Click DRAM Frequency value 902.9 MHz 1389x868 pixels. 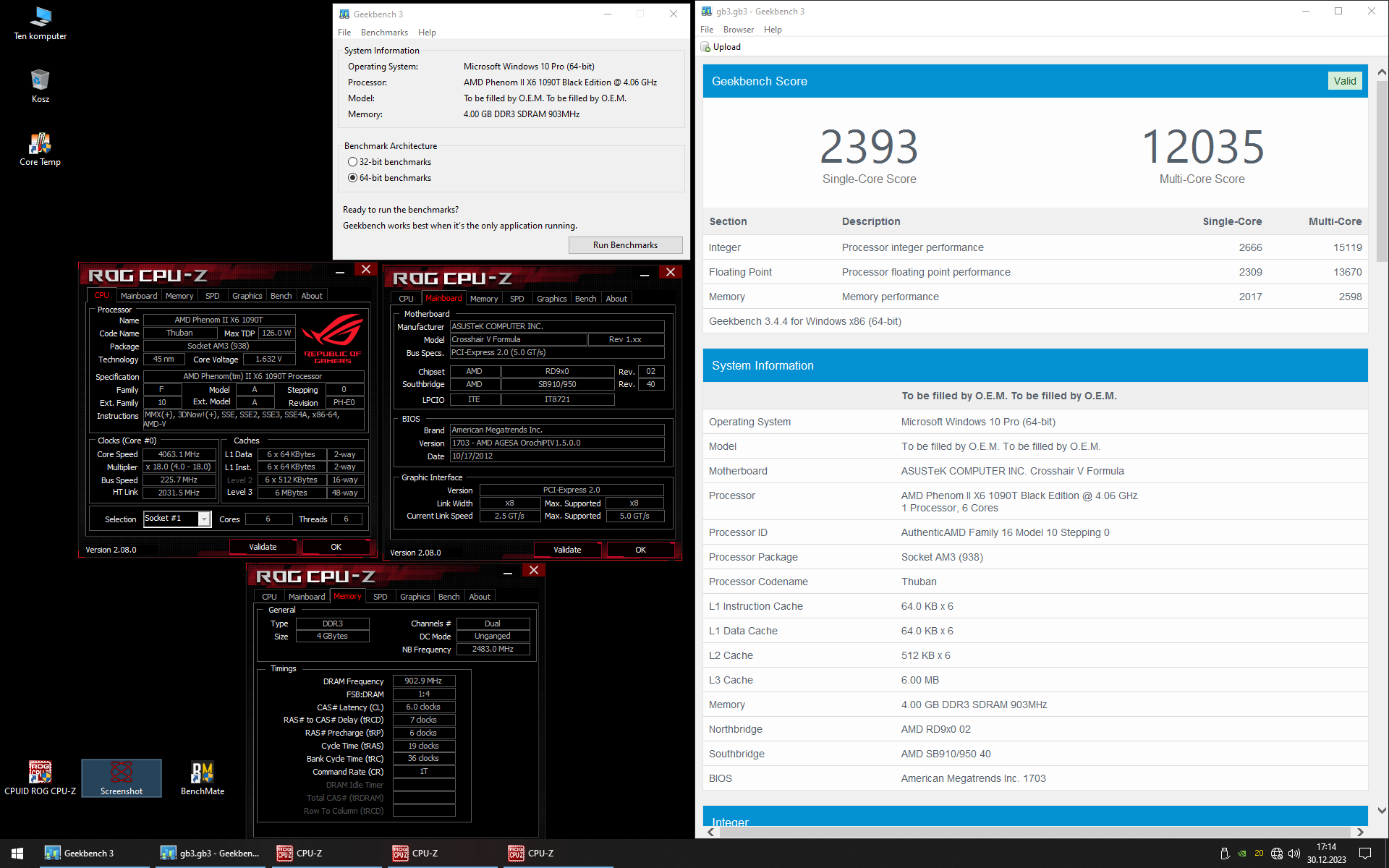click(423, 681)
